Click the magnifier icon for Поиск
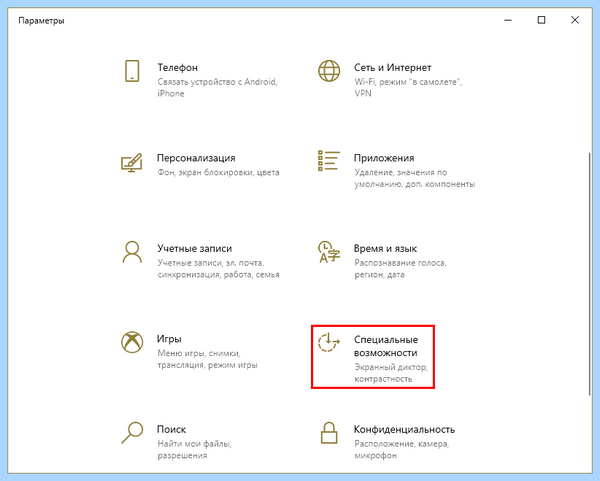The width and height of the screenshot is (600, 481). [x=132, y=433]
